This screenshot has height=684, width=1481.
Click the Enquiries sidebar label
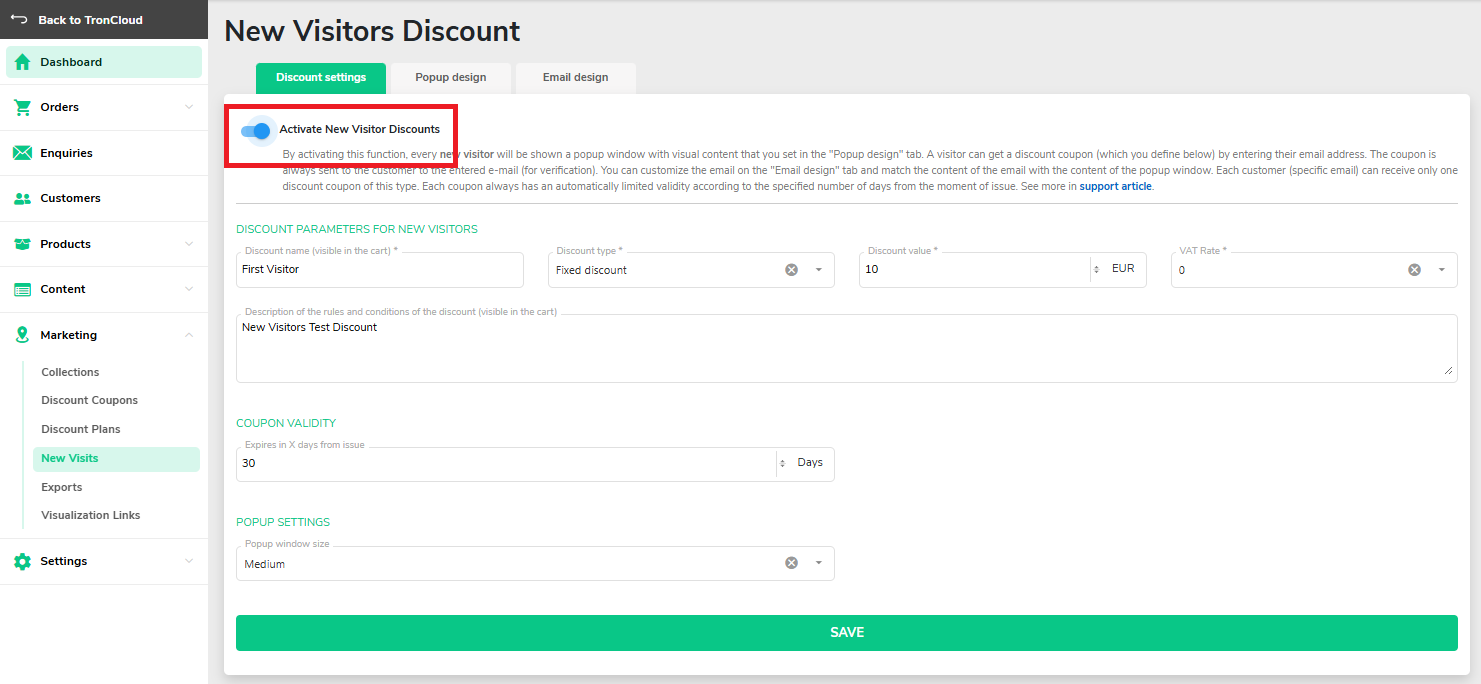coord(66,153)
